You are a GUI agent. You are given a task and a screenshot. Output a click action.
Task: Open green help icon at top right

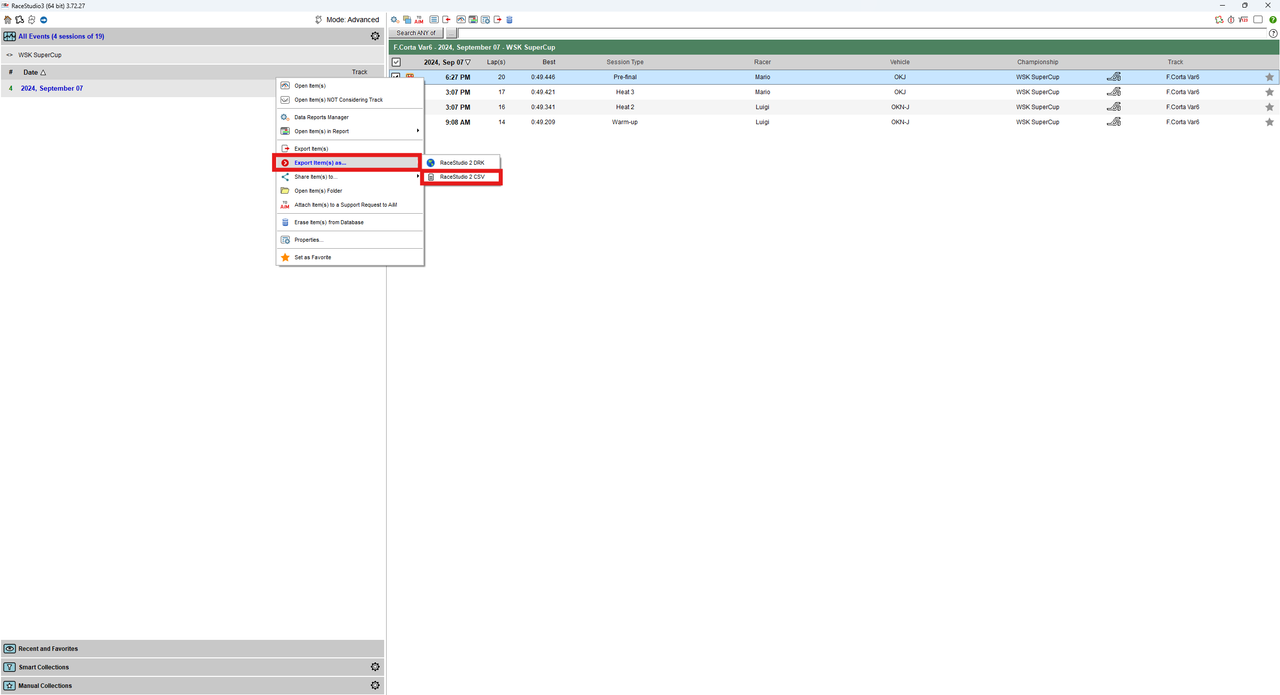click(x=1272, y=20)
